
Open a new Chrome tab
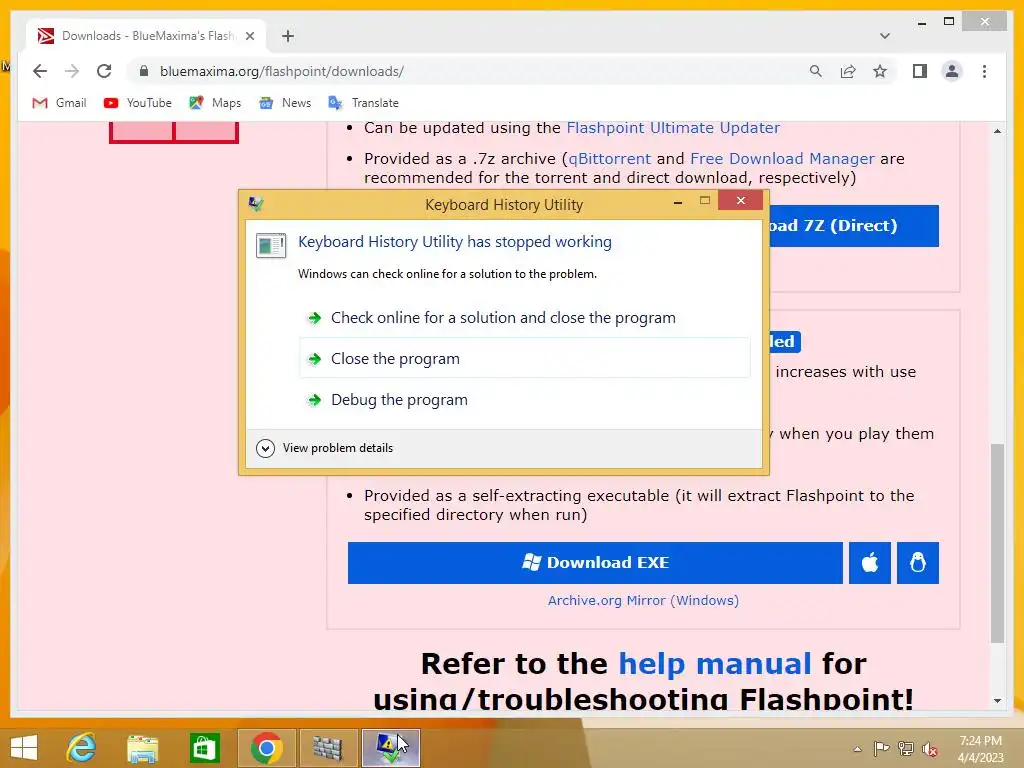point(288,36)
